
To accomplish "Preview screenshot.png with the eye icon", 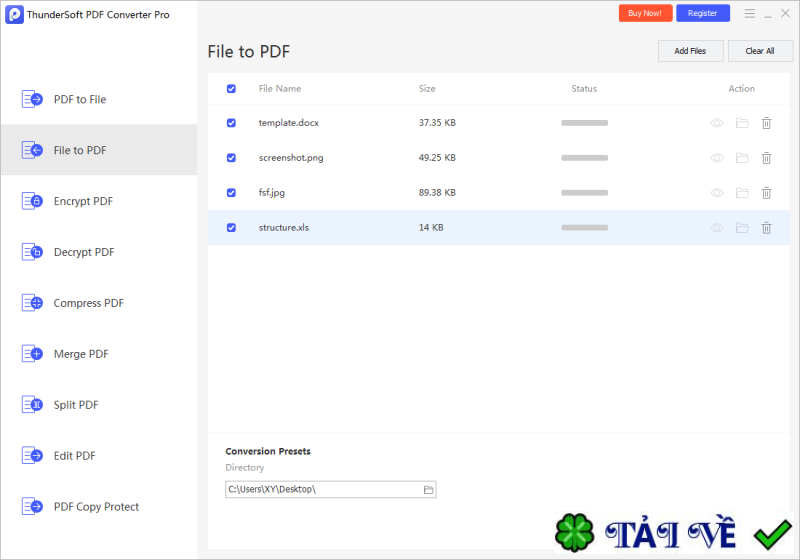I will [x=717, y=158].
